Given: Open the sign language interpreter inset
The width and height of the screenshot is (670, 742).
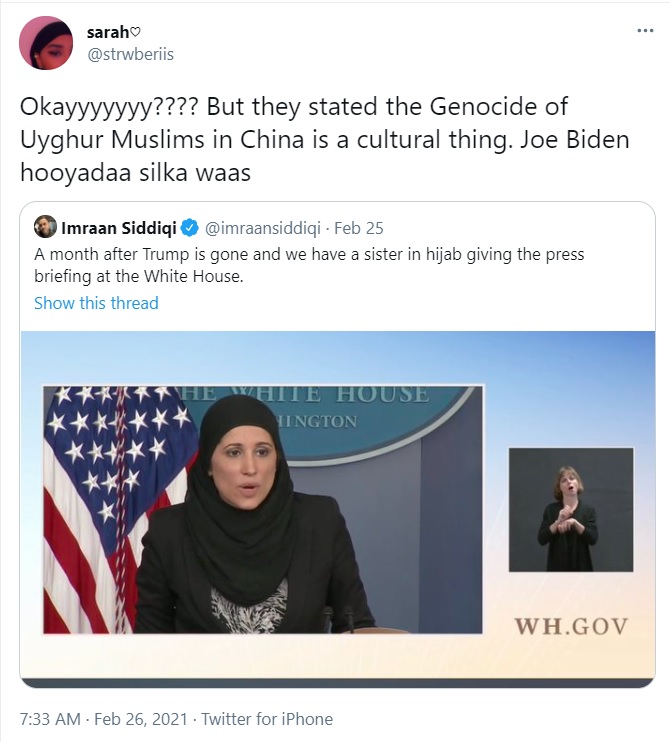Looking at the screenshot, I should [x=571, y=510].
